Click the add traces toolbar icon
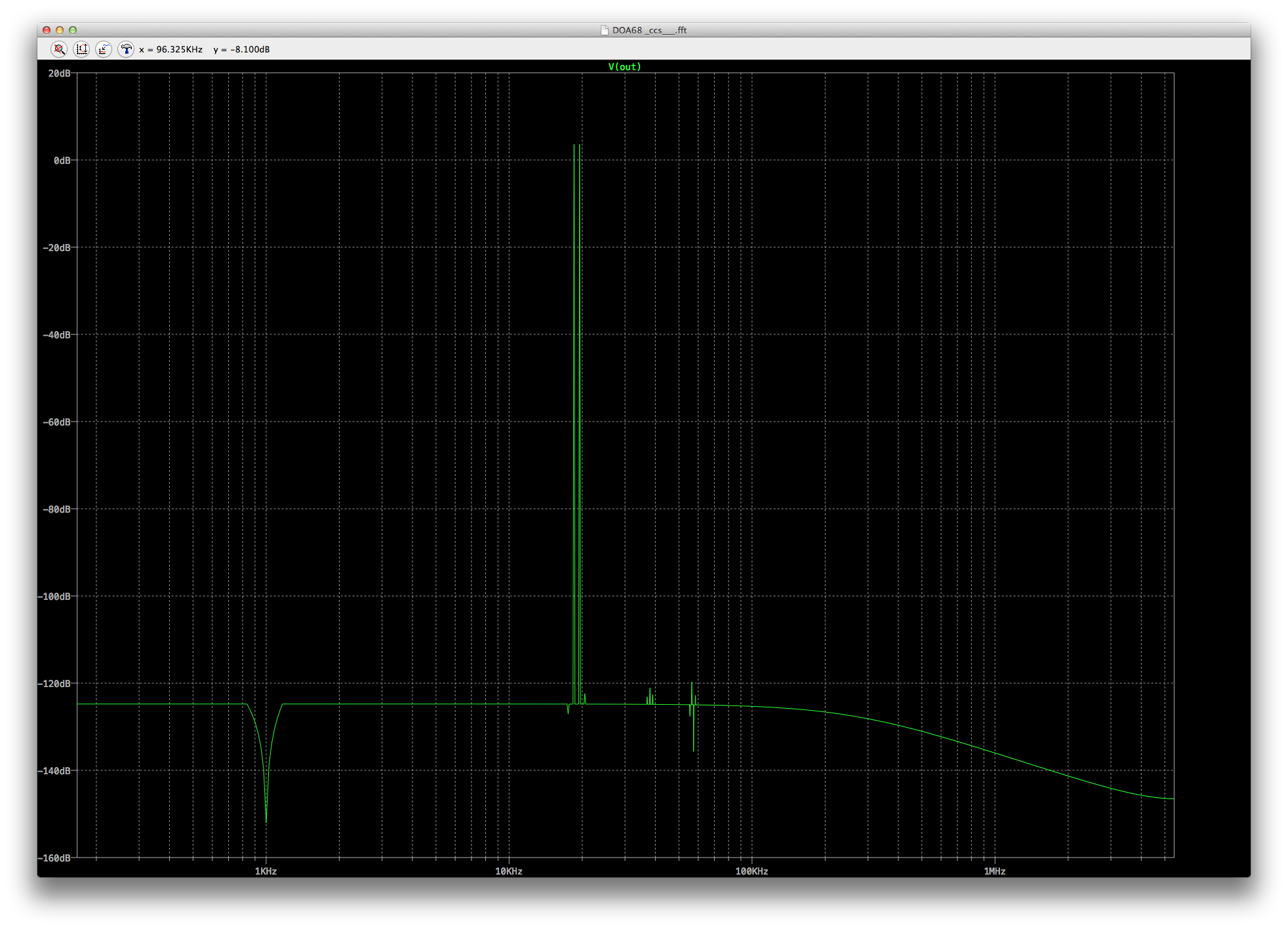The image size is (1288, 929). click(x=104, y=49)
